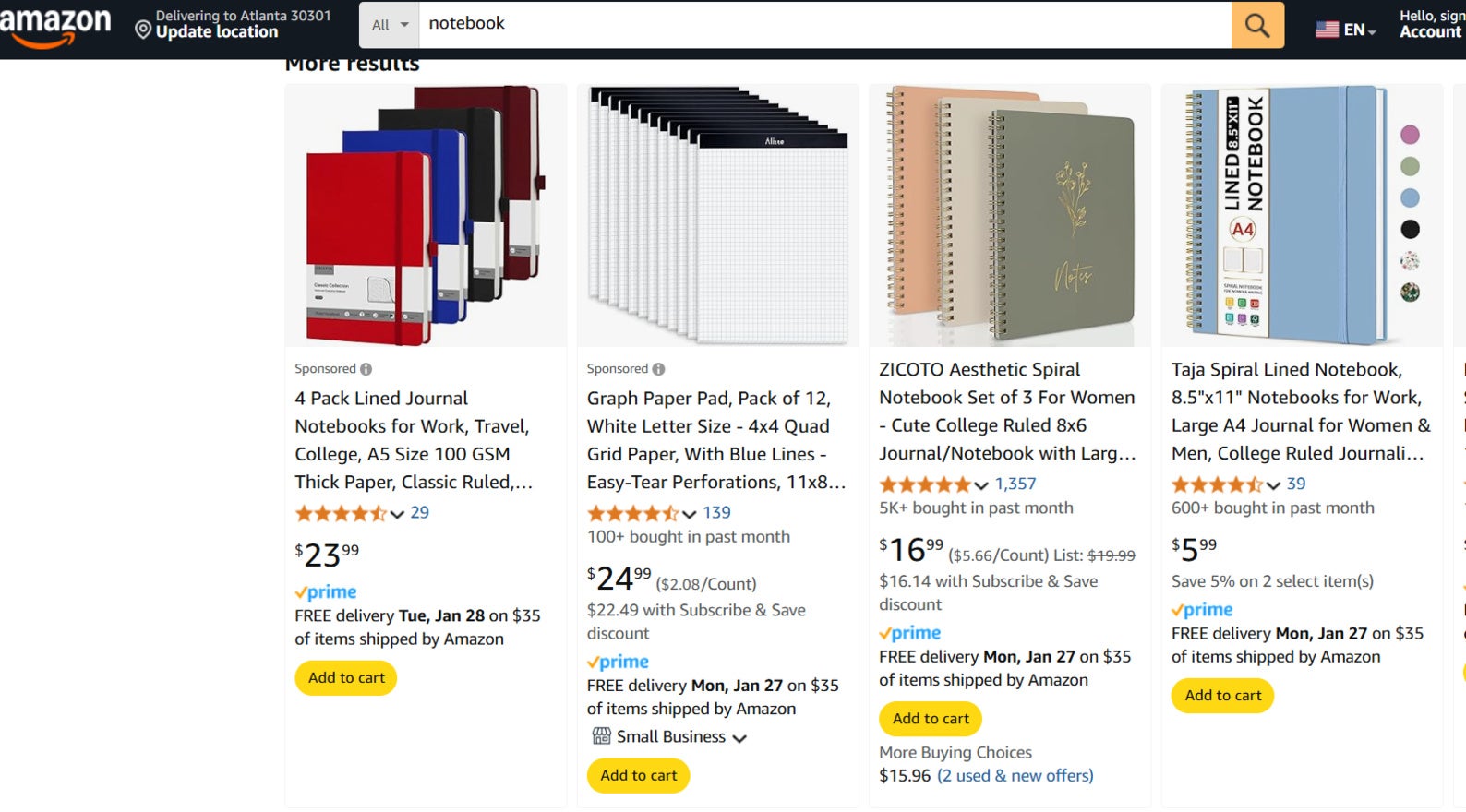Open the Taja Spiral Notebook product image

[x=1292, y=214]
